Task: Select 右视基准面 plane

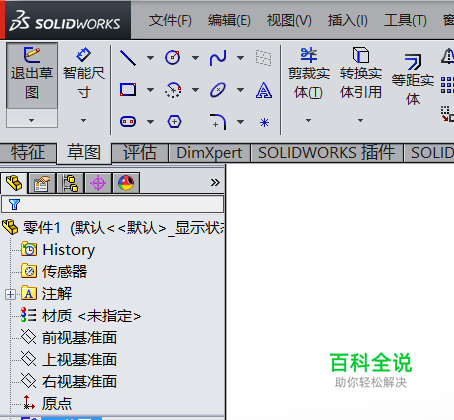Action: coord(69,382)
